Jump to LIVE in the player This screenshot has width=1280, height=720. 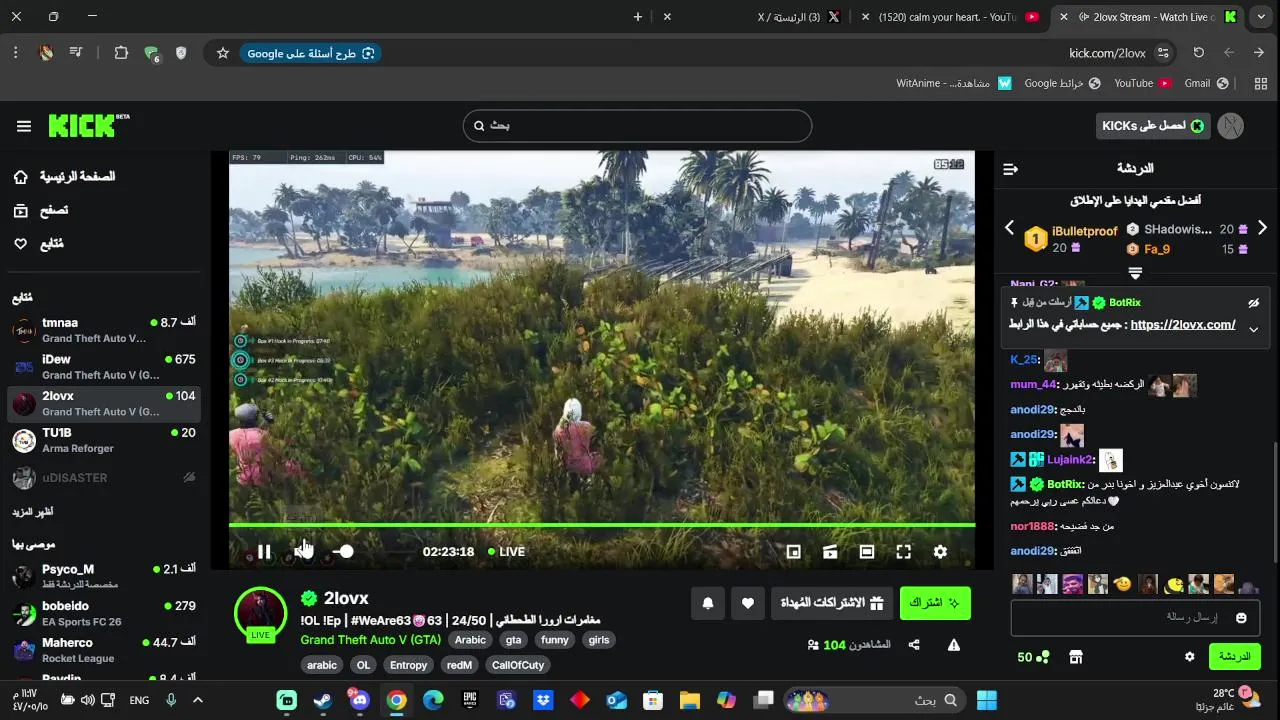point(506,552)
